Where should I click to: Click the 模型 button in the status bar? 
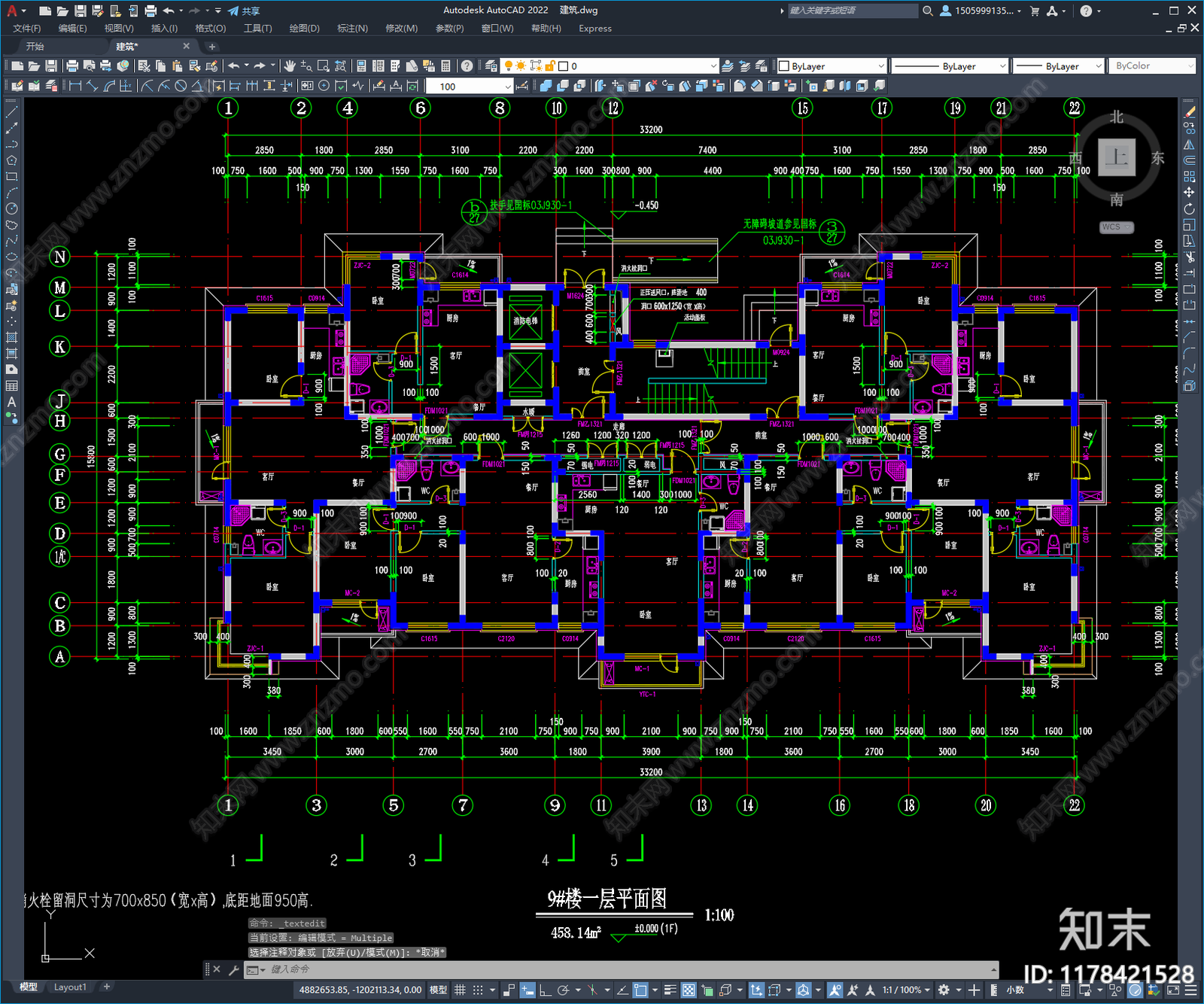coord(438,990)
